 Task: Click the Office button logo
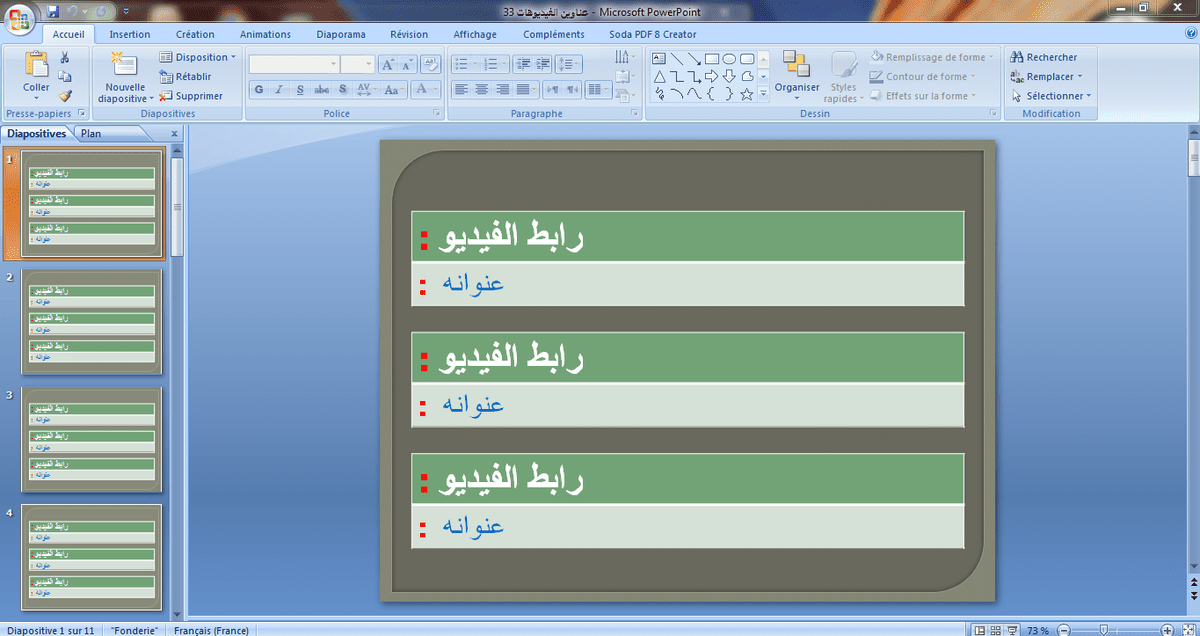click(20, 18)
